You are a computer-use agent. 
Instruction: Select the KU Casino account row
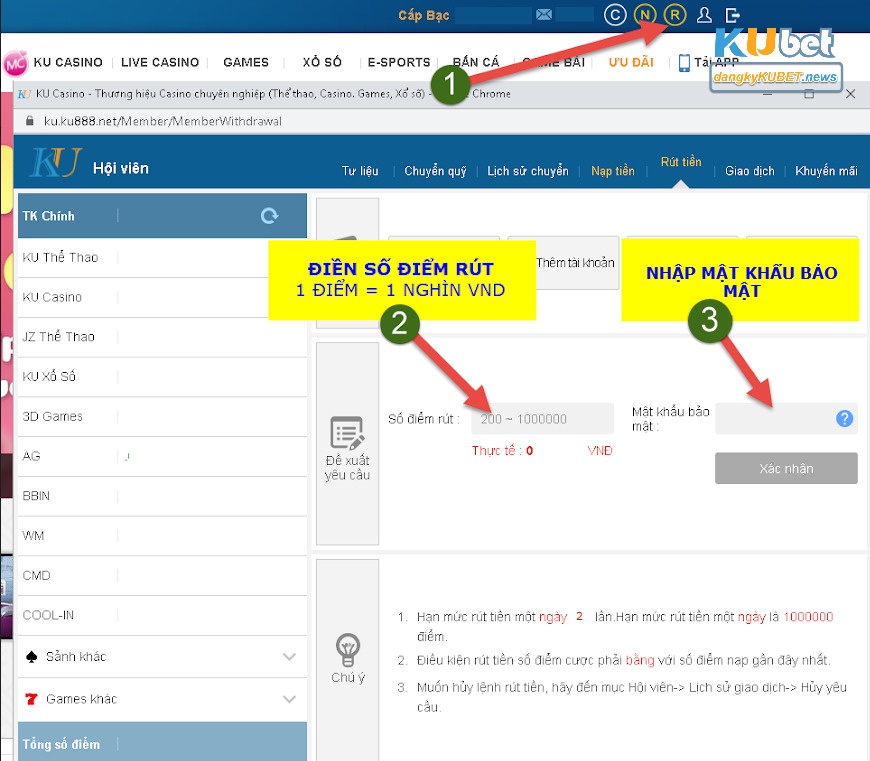162,297
